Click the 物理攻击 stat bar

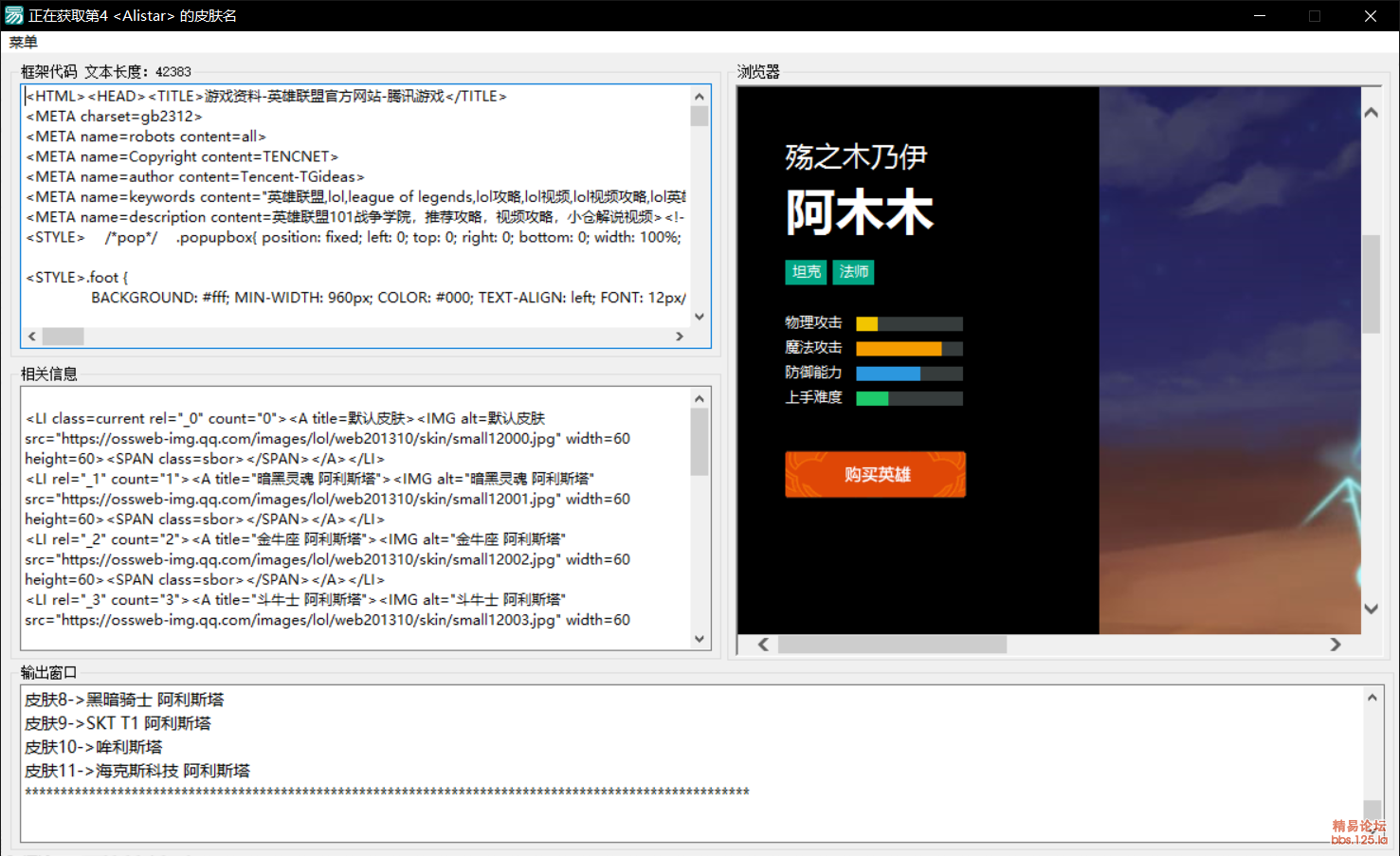(909, 323)
